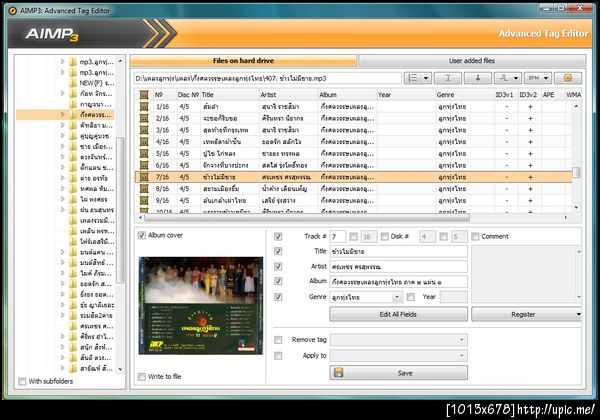The height and width of the screenshot is (420, 600).
Task: Open the Genre combo box
Action: (x=397, y=297)
